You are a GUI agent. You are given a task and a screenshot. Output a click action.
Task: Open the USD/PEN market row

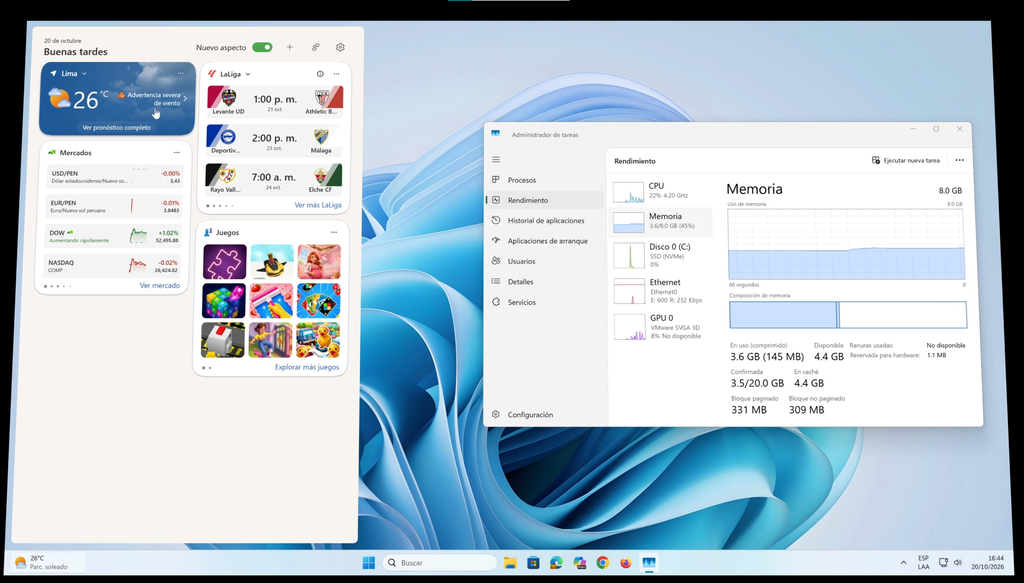114,176
